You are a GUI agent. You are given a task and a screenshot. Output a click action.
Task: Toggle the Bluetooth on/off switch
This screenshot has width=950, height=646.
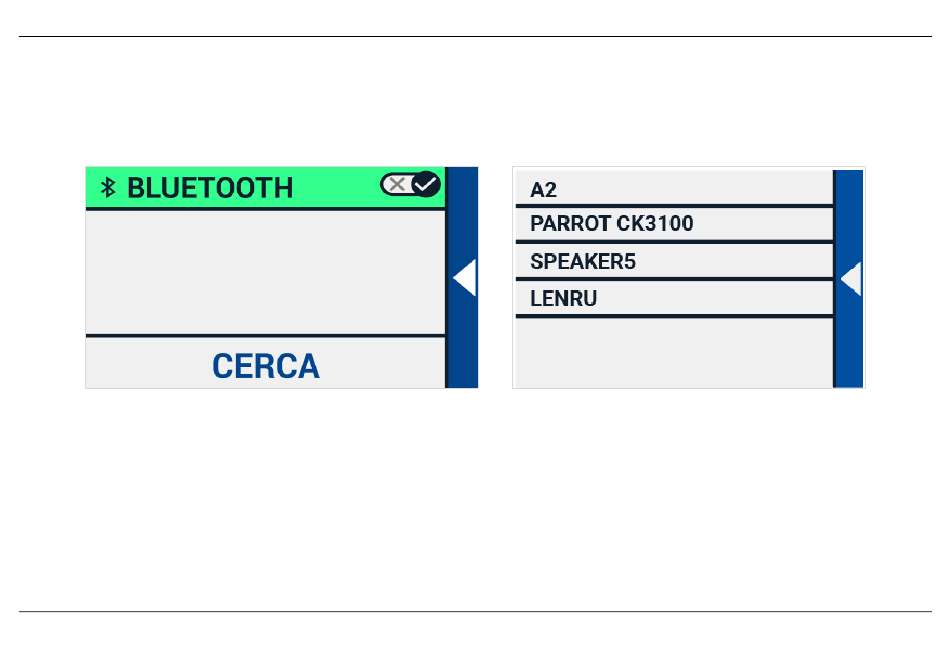coord(411,184)
